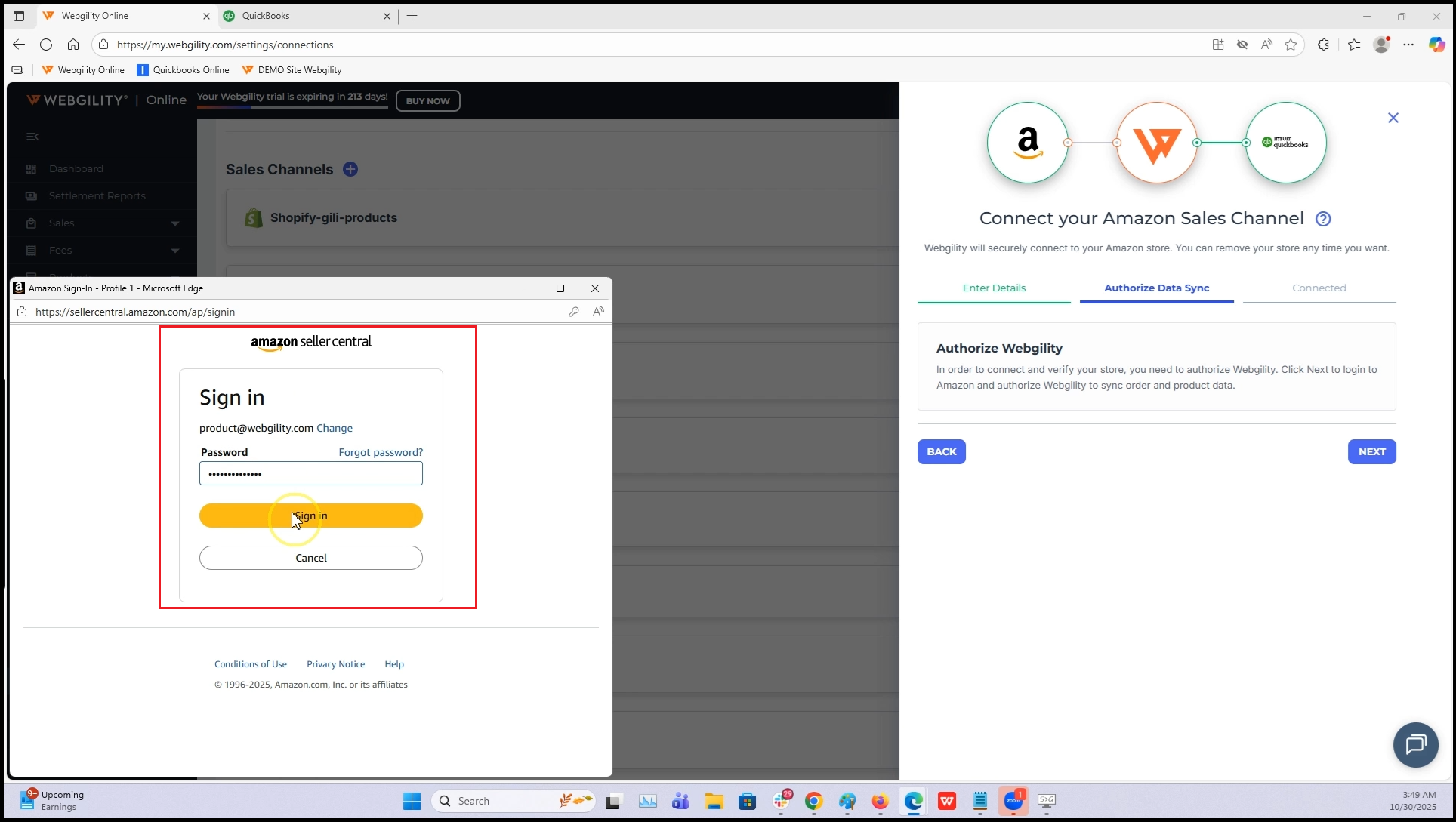Click the BACK button

tap(941, 452)
